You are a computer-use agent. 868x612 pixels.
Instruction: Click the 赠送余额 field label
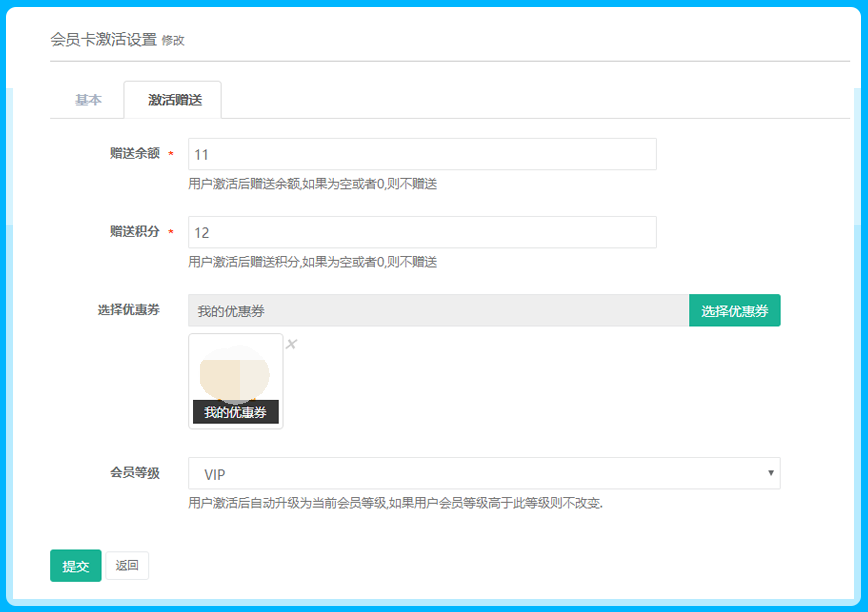coord(135,153)
